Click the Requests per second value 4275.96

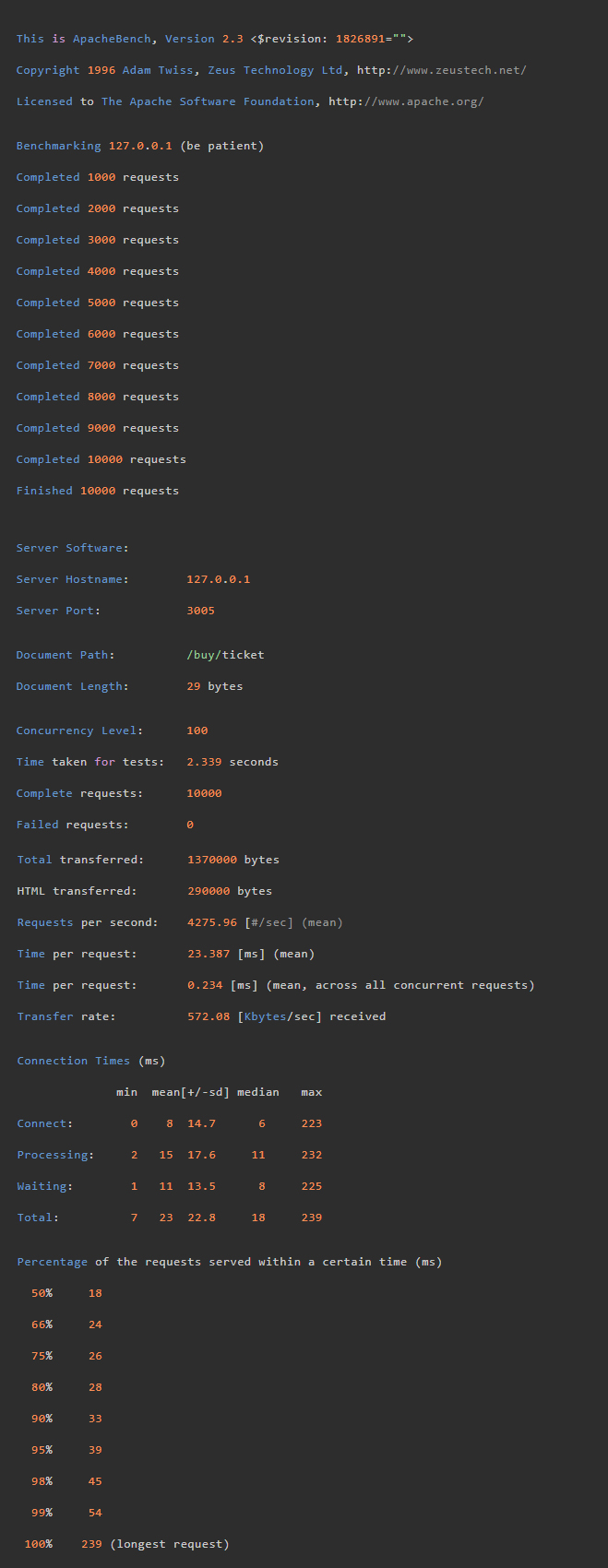coord(211,922)
